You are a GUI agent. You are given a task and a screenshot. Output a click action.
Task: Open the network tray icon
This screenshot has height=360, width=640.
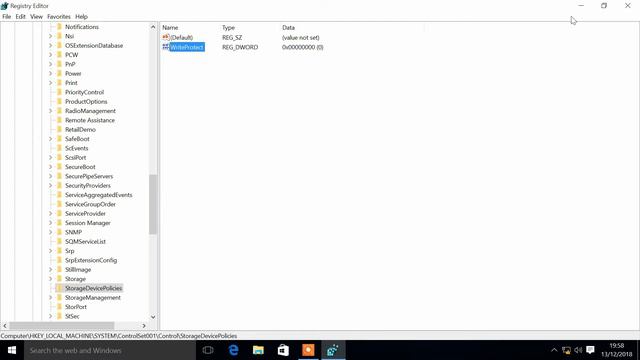(566, 350)
